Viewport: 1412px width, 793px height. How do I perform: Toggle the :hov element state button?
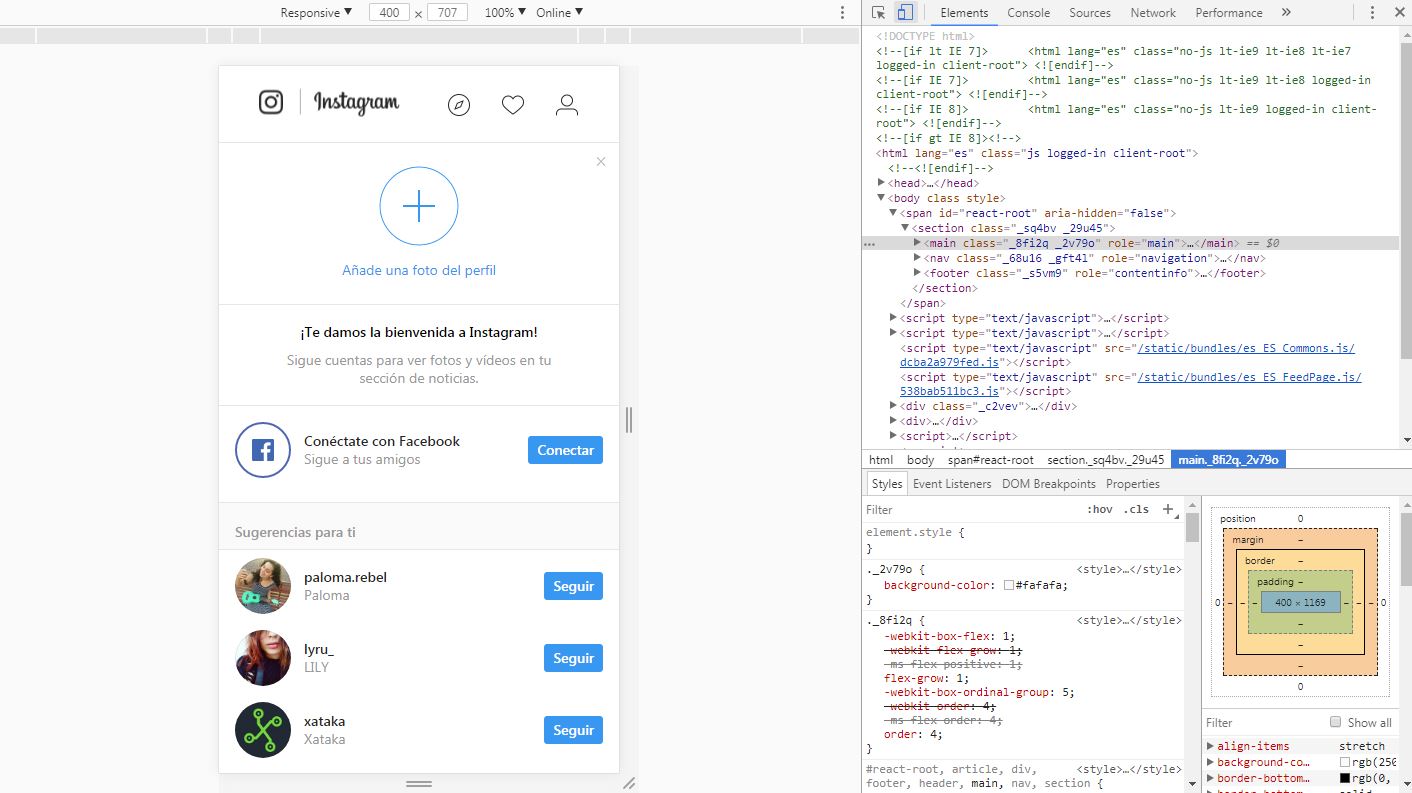click(x=1099, y=510)
